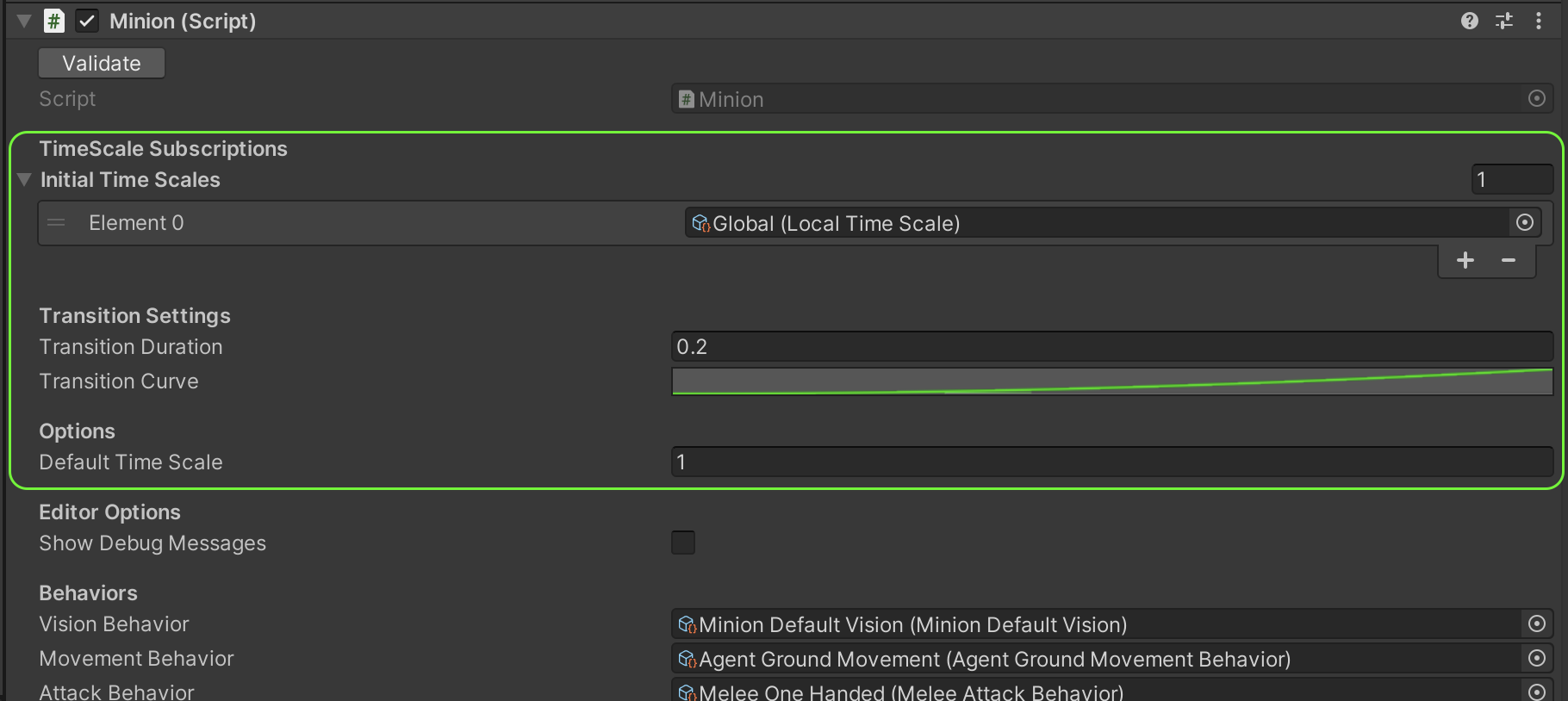Click the object picker for Element 0
Viewport: 1568px width, 701px height.
1525,223
